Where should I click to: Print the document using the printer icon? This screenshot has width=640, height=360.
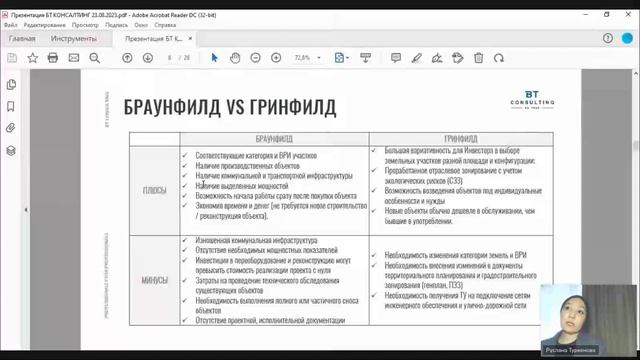point(53,58)
